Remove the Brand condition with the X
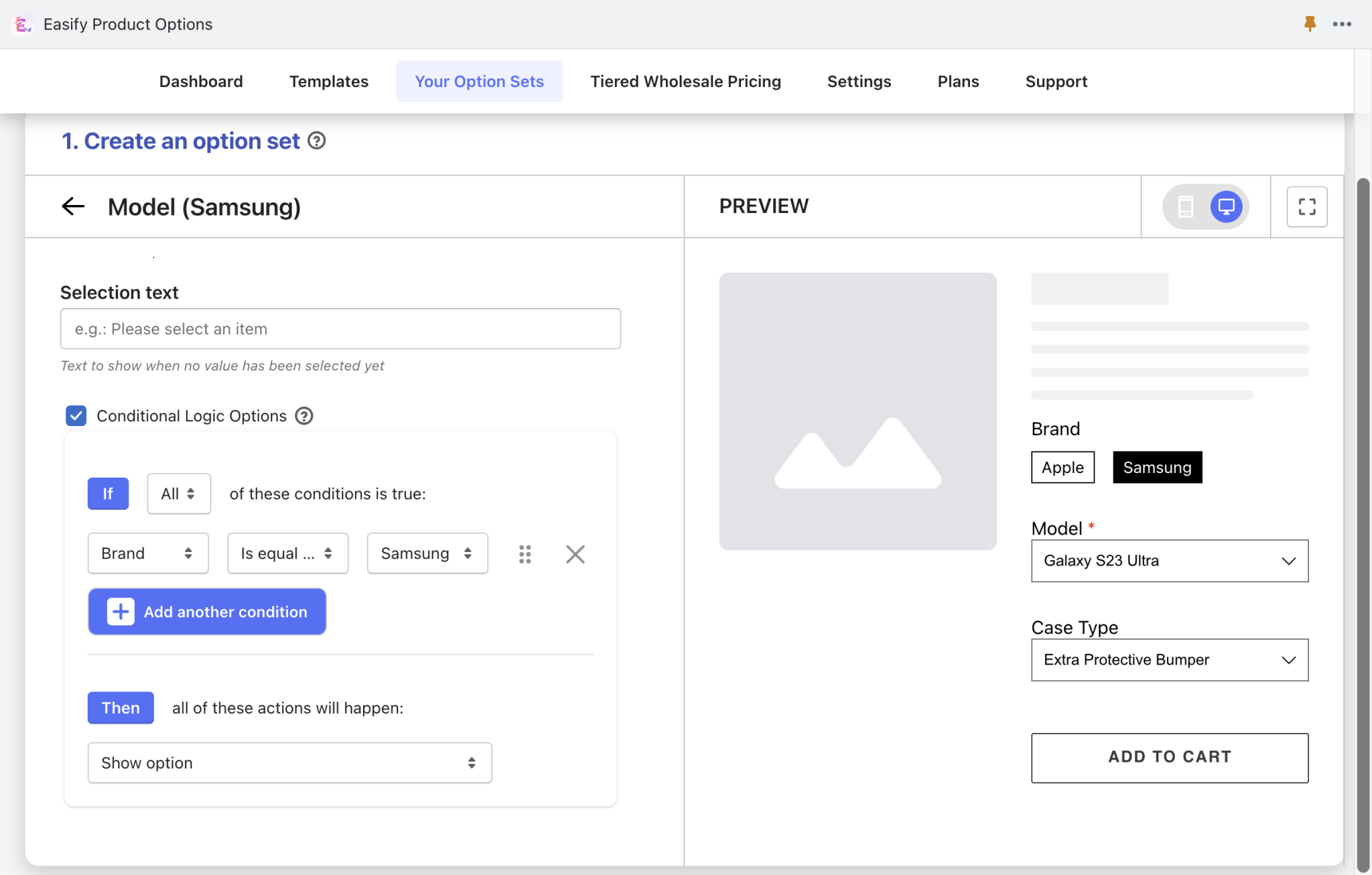The height and width of the screenshot is (875, 1372). [575, 554]
